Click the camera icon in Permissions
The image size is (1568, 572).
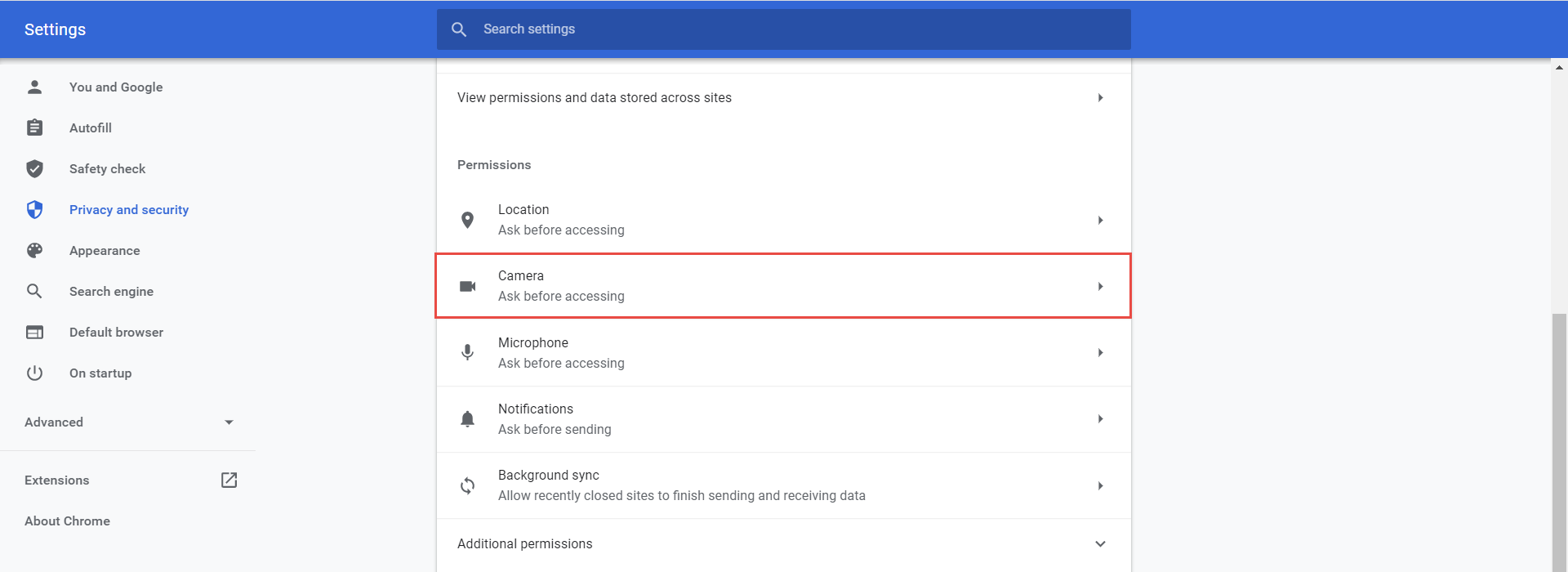point(467,286)
